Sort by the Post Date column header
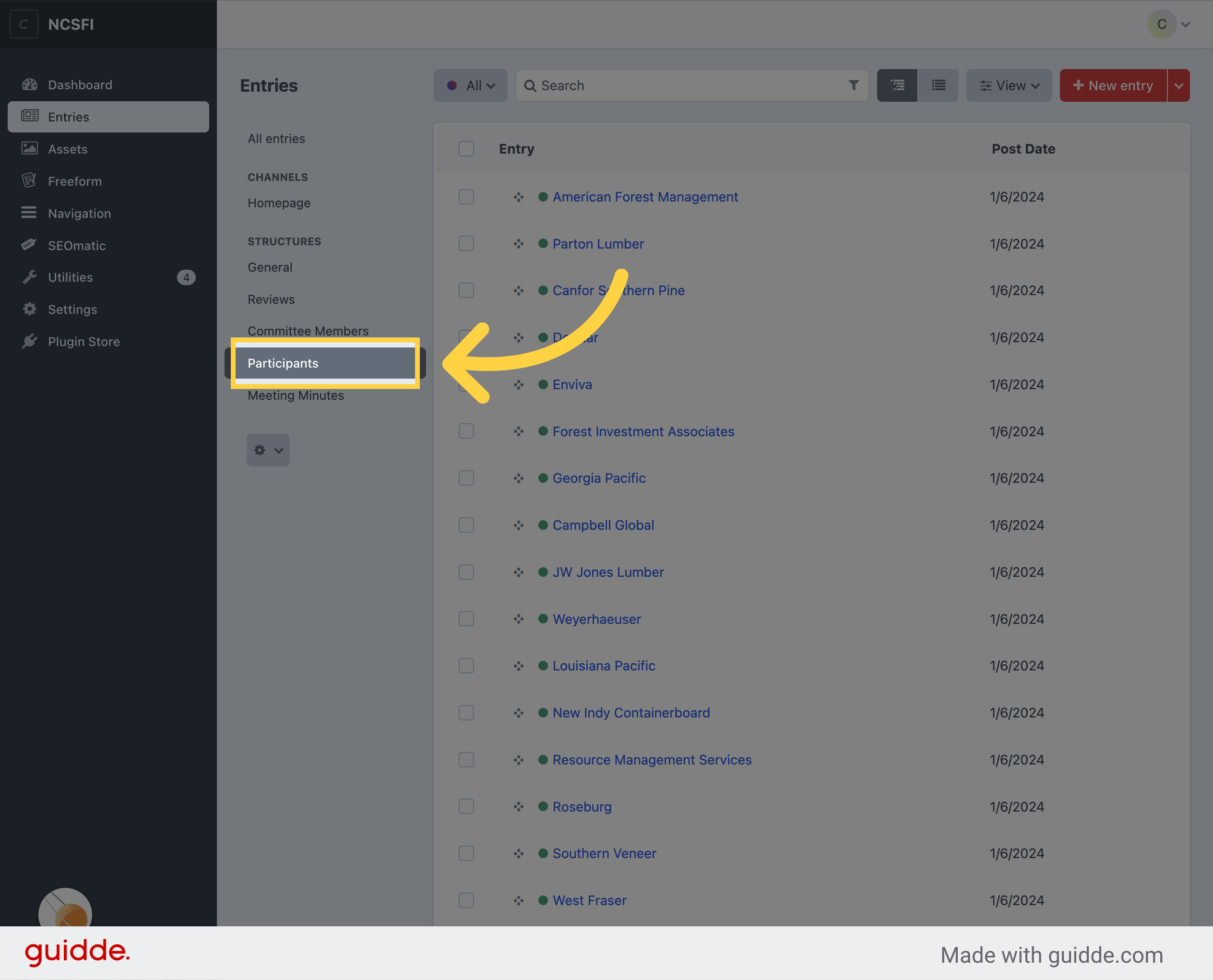The width and height of the screenshot is (1213, 980). tap(1023, 148)
